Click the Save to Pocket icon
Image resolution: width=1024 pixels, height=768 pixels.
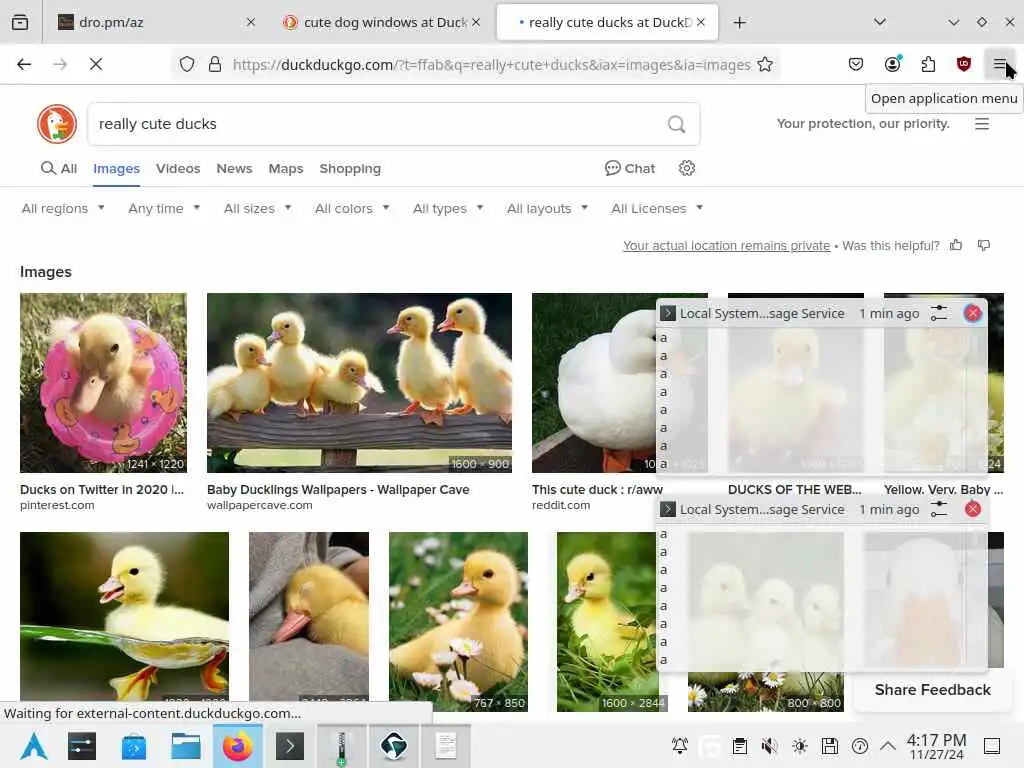[856, 64]
